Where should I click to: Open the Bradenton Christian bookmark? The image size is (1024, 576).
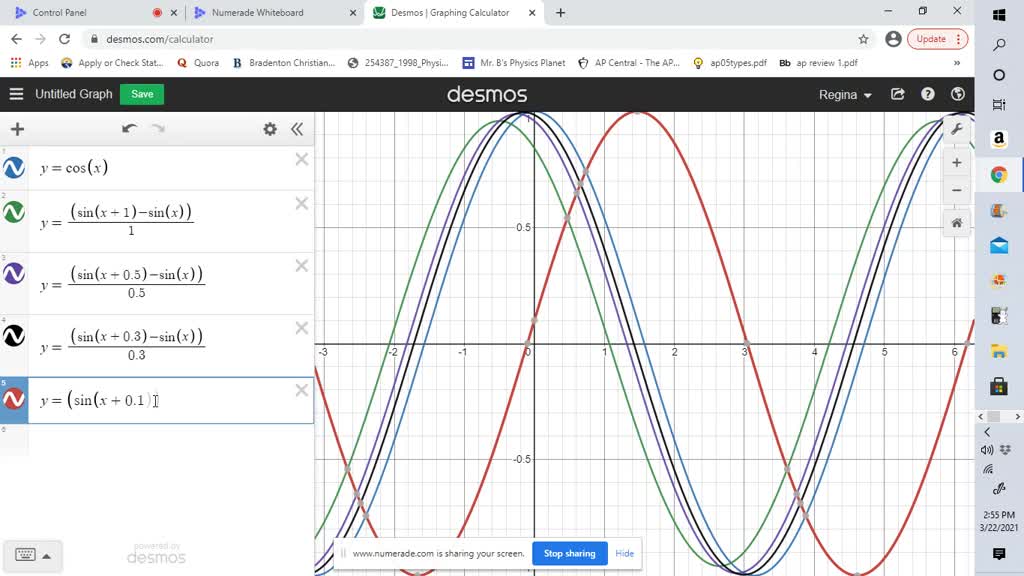283,63
